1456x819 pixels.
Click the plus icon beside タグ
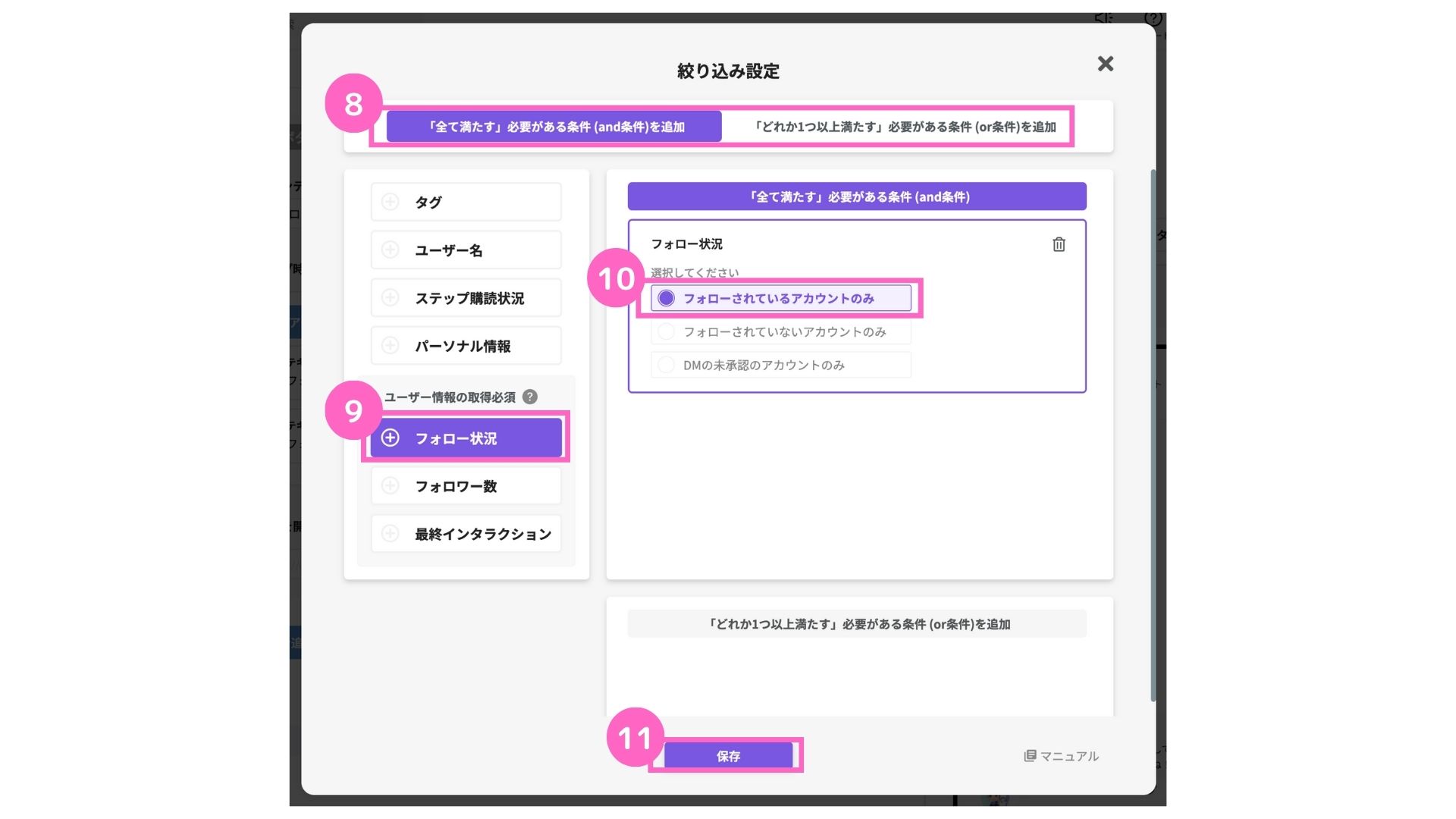click(391, 202)
